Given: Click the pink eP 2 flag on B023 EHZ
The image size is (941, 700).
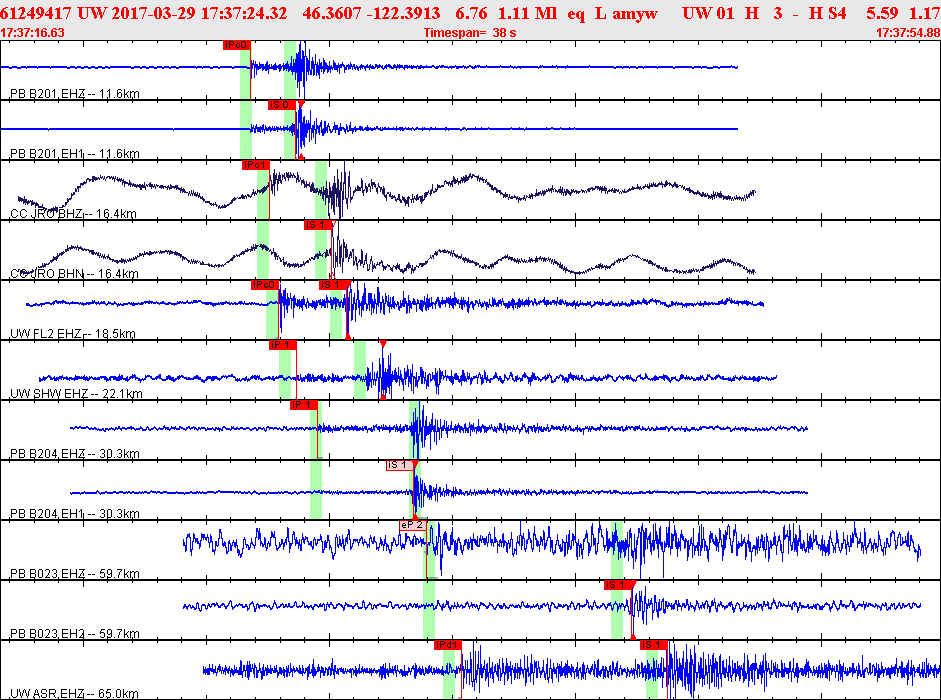Looking at the screenshot, I should tap(413, 525).
